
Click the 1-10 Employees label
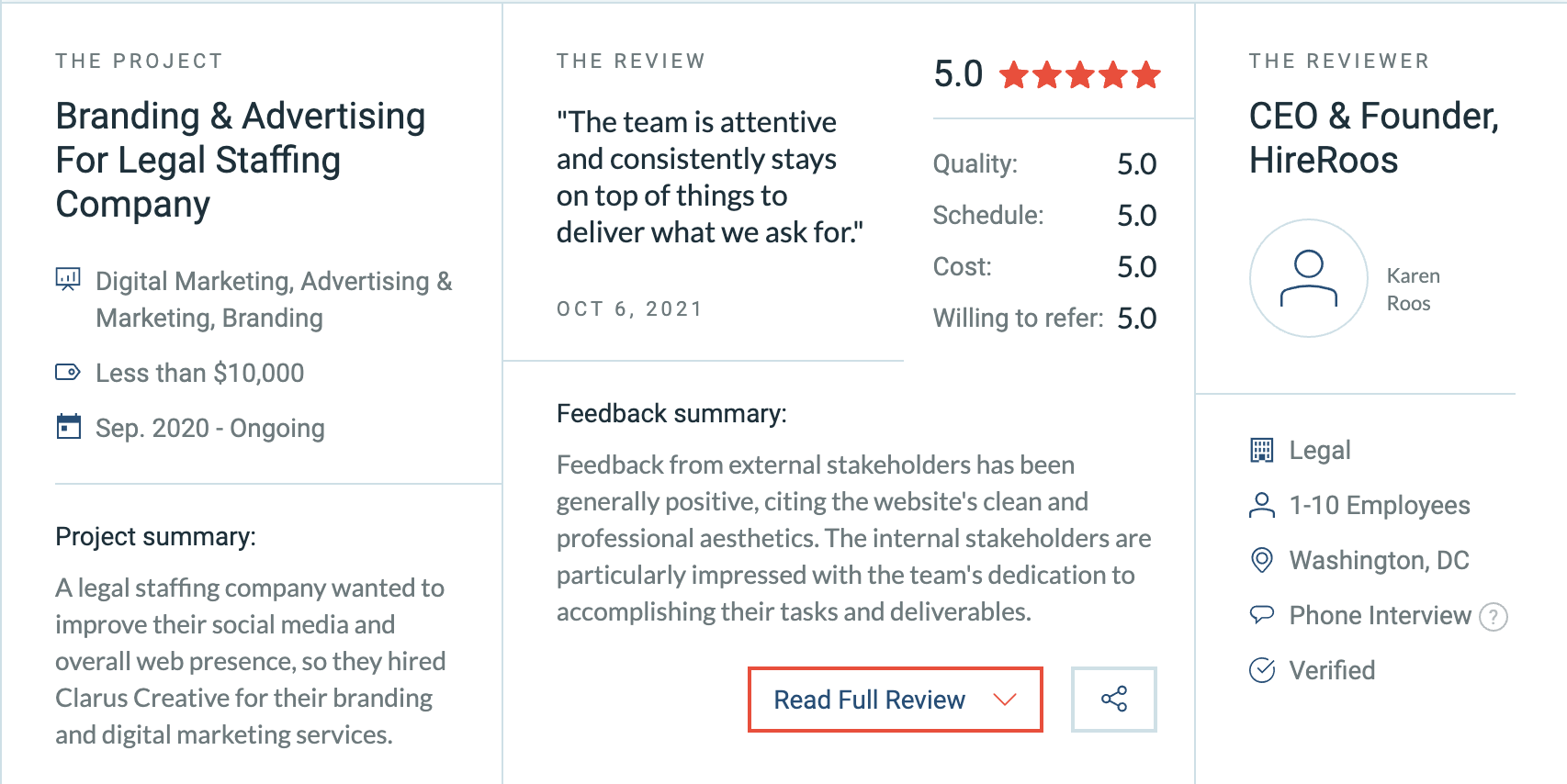[x=1380, y=505]
